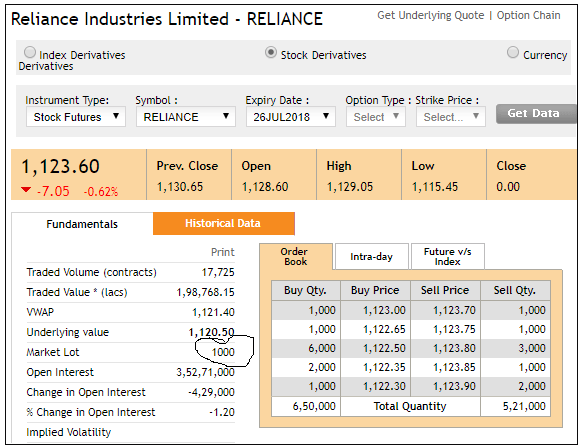Click sell price 1,123.90 in order book
The image size is (582, 448).
click(x=454, y=386)
